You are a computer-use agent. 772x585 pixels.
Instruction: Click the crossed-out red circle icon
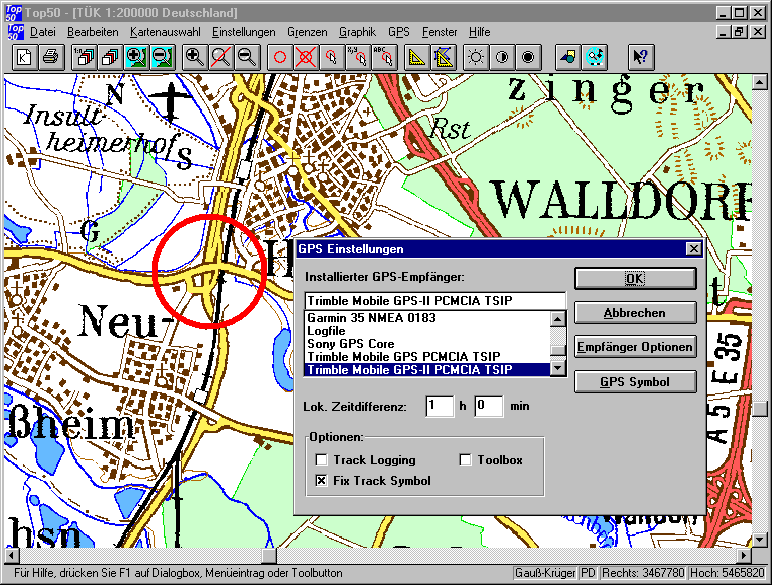[x=306, y=58]
